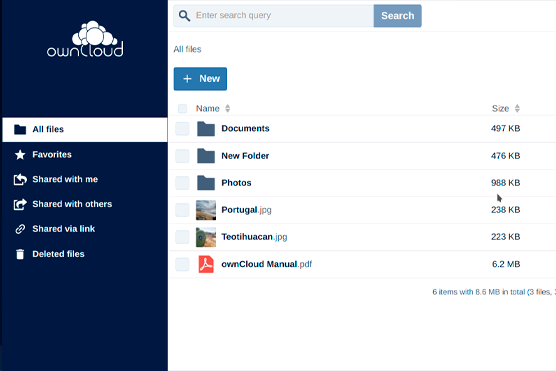Viewport: 556px width, 371px height.
Task: Click the ownCloud logo
Action: (85, 39)
